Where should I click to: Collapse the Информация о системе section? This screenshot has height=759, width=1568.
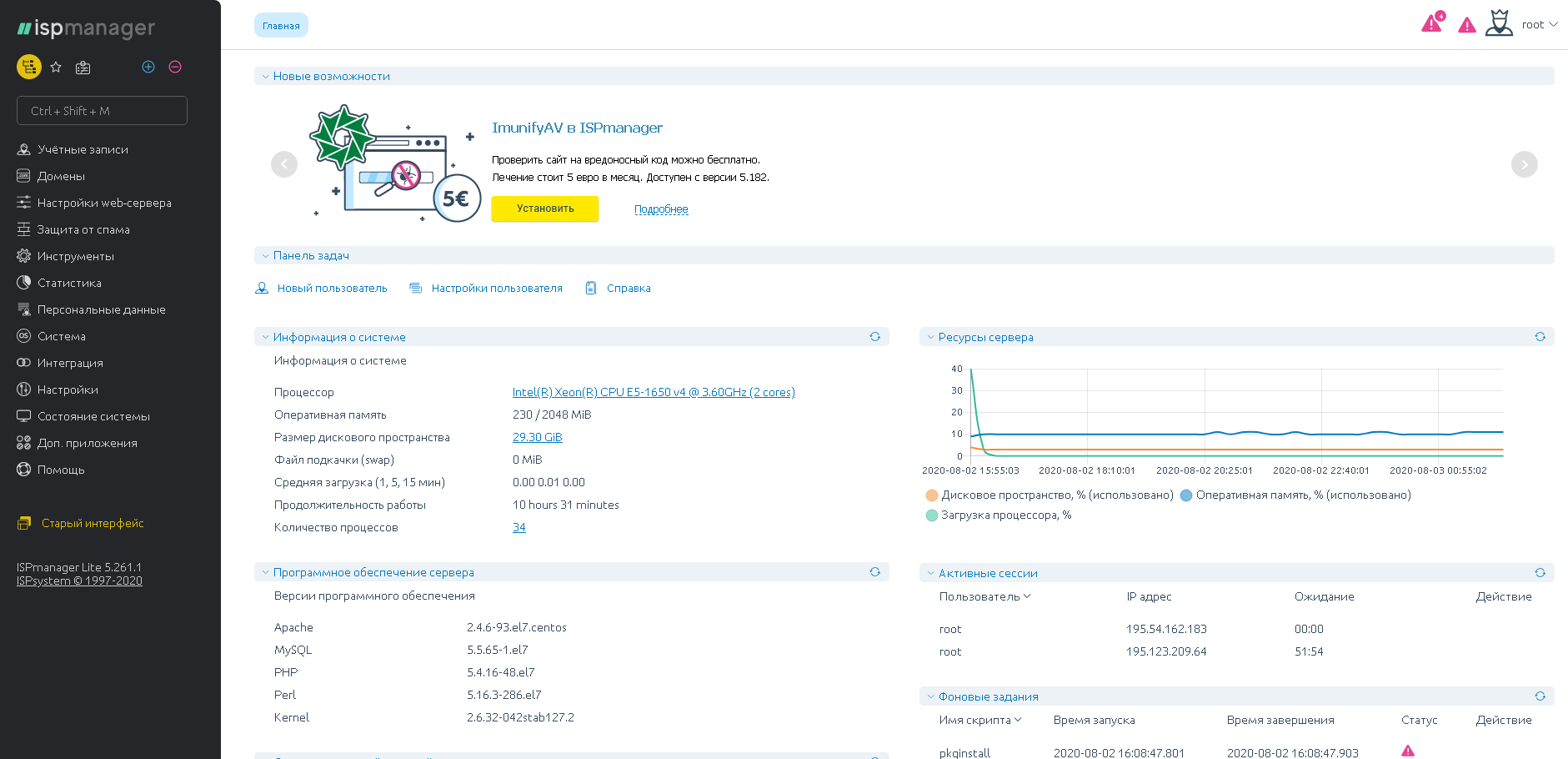tap(265, 338)
